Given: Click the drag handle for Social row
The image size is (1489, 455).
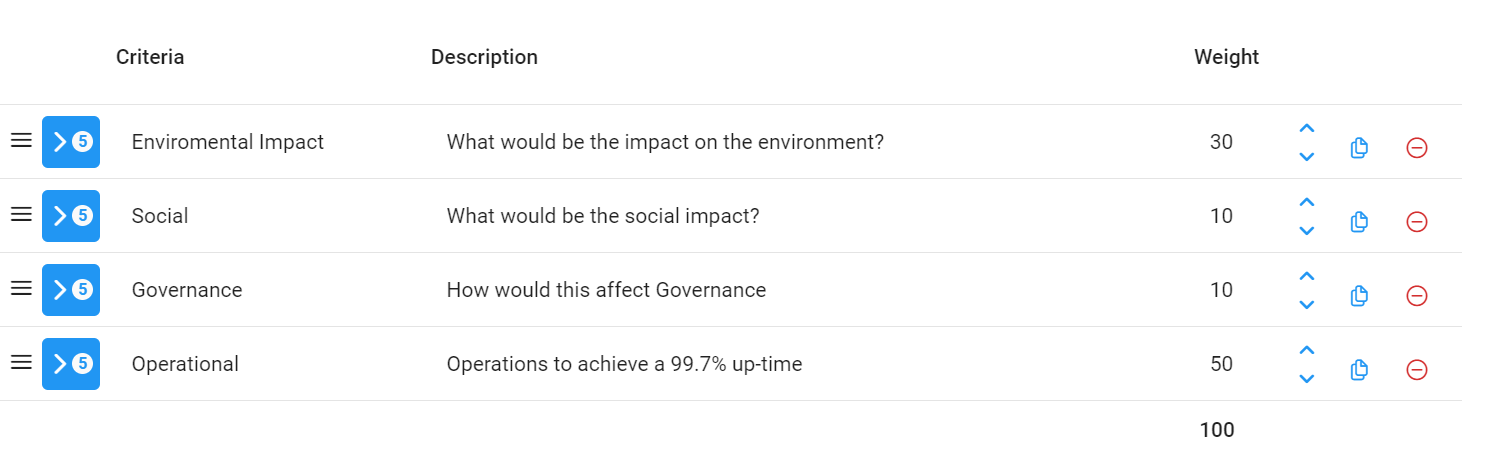Looking at the screenshot, I should pyautogui.click(x=21, y=215).
